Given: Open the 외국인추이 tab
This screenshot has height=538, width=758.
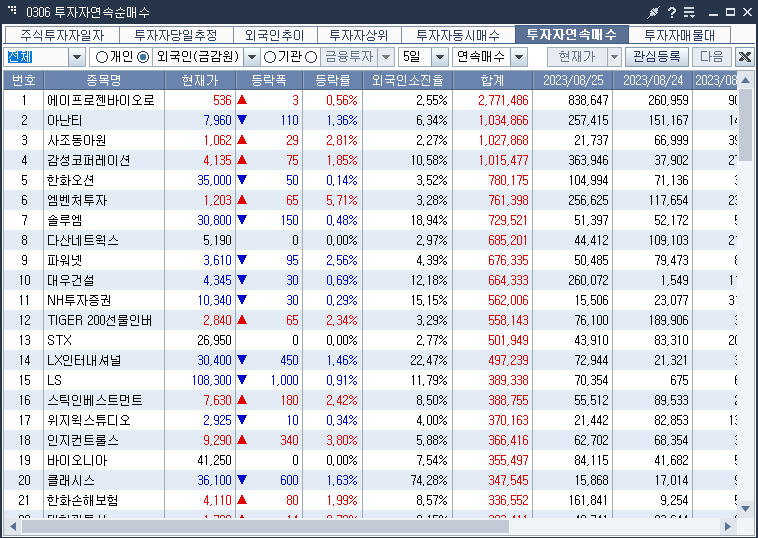Looking at the screenshot, I should pos(275,35).
